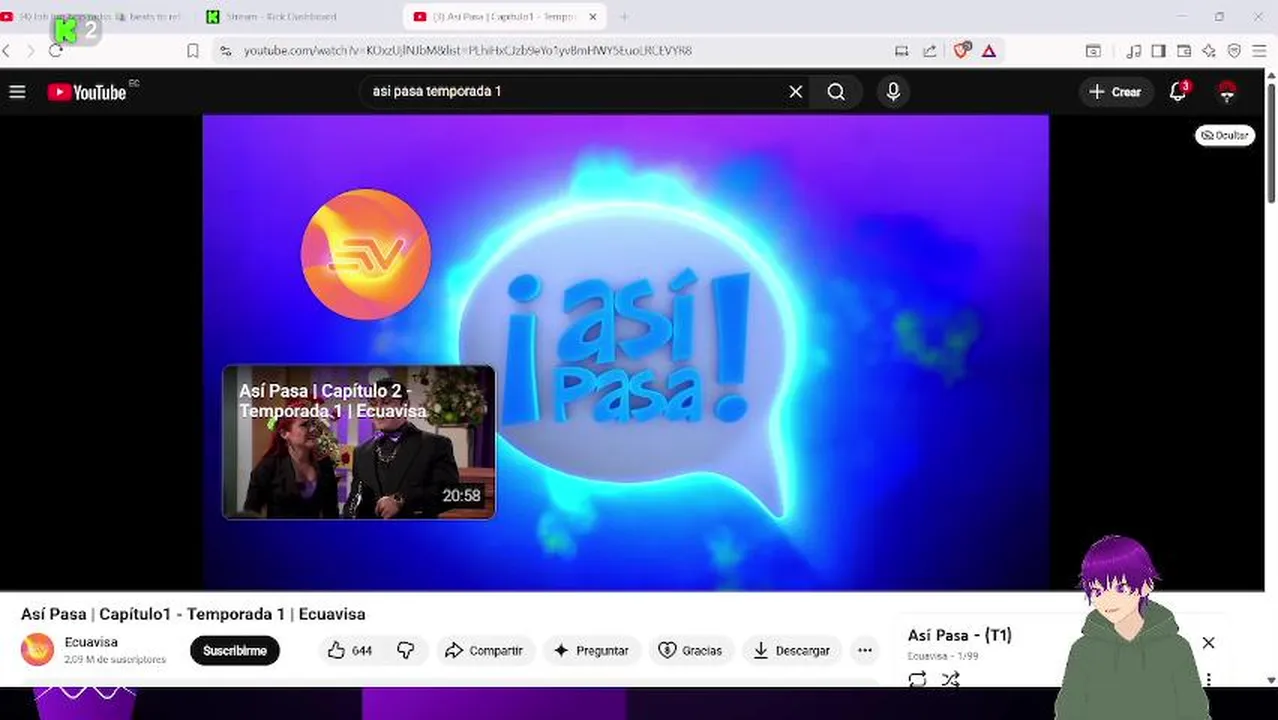Click the Descargar download button
The image size is (1278, 720).
[791, 651]
